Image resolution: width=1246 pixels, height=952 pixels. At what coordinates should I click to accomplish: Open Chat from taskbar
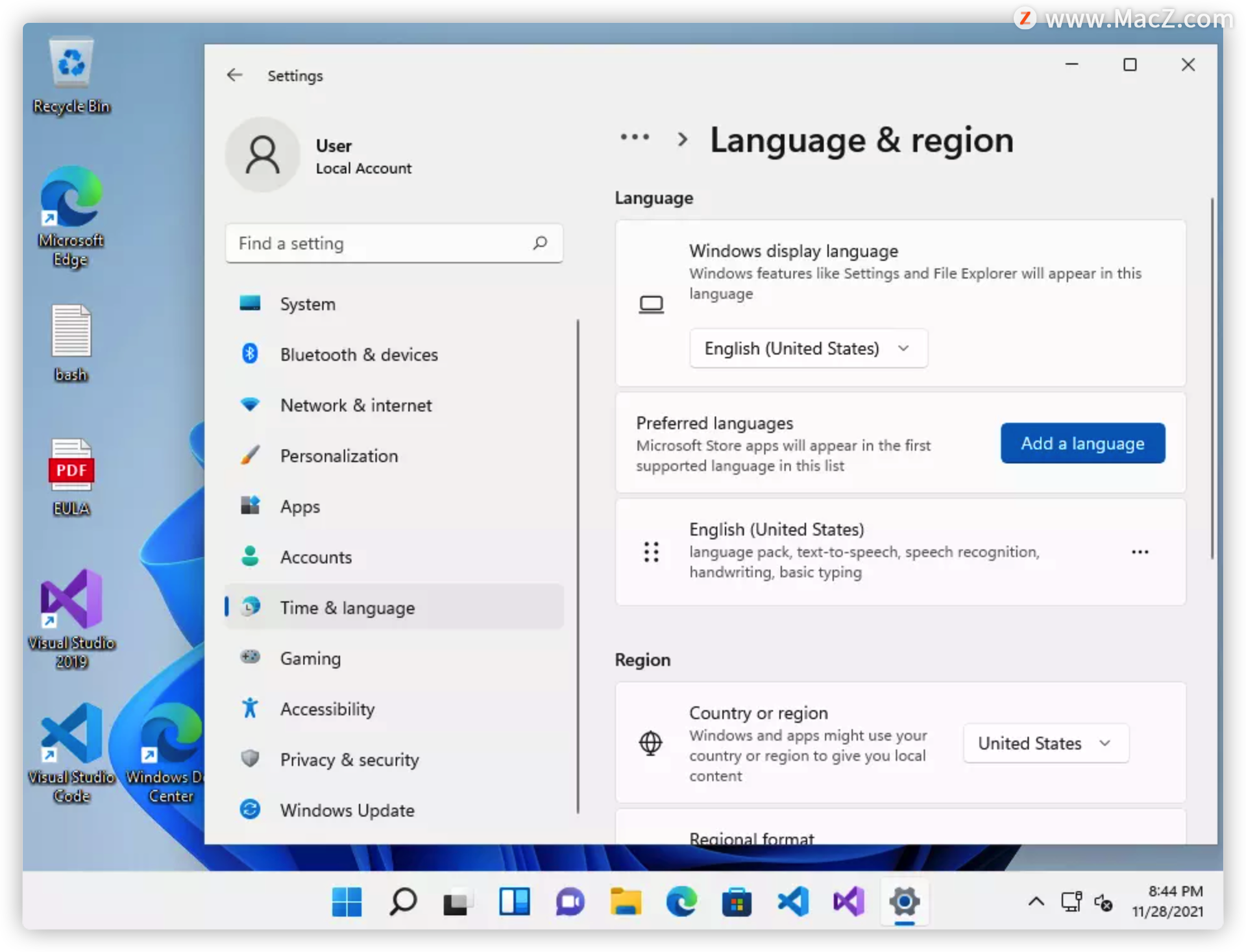pyautogui.click(x=570, y=901)
